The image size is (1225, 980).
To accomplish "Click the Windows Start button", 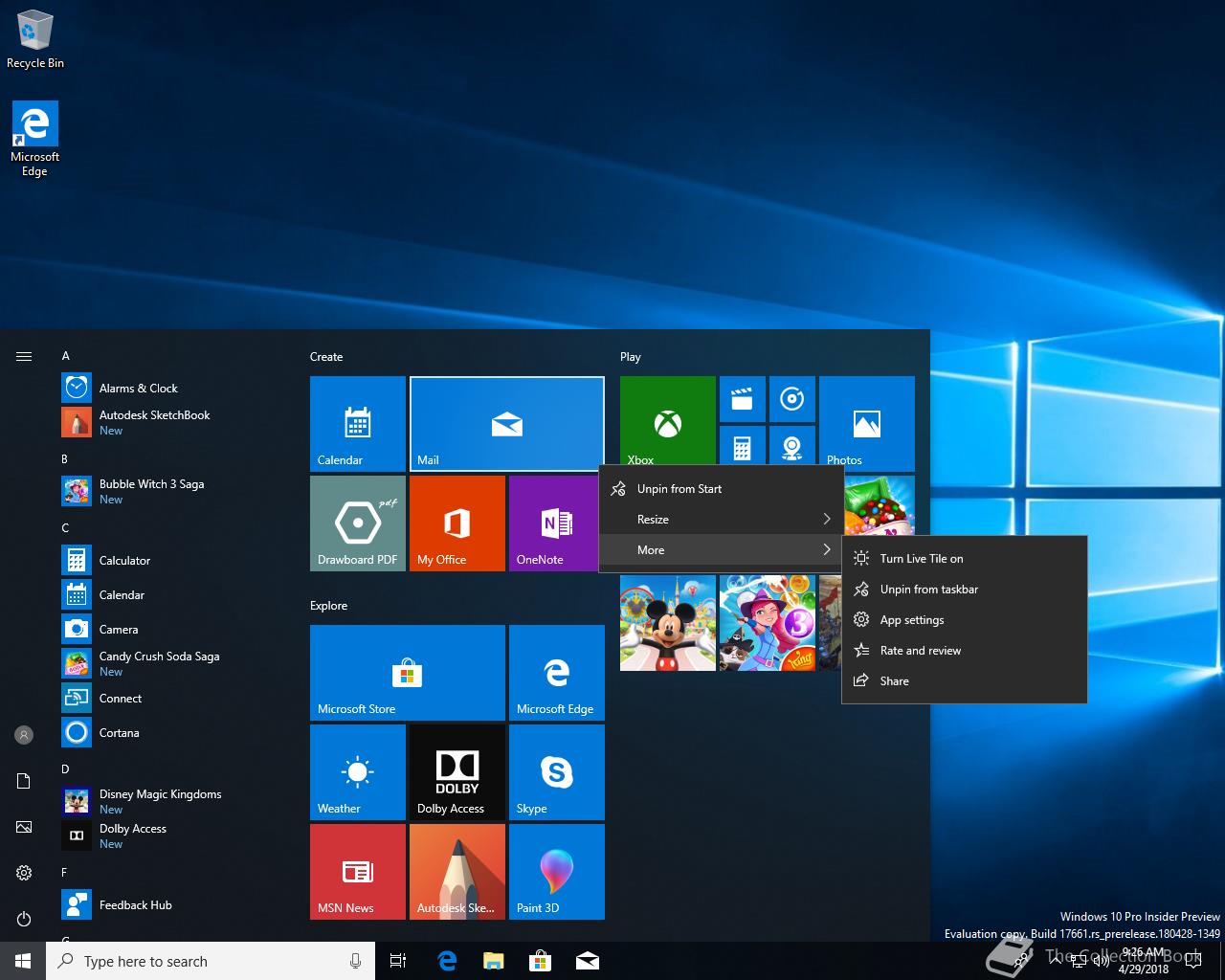I will [x=23, y=961].
